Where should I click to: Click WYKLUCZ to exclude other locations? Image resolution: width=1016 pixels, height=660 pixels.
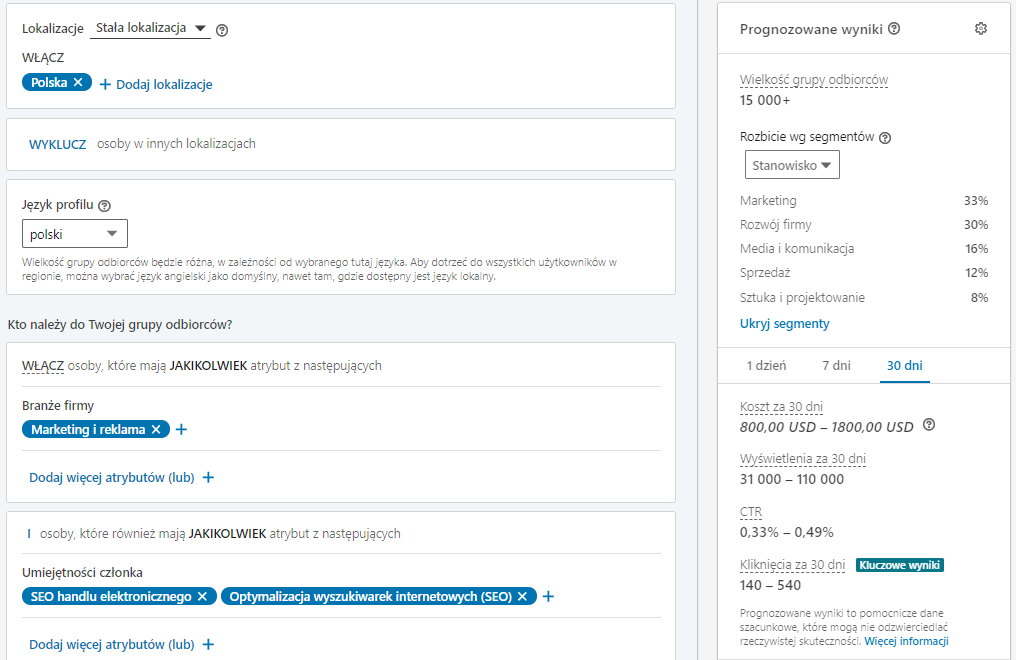point(57,144)
